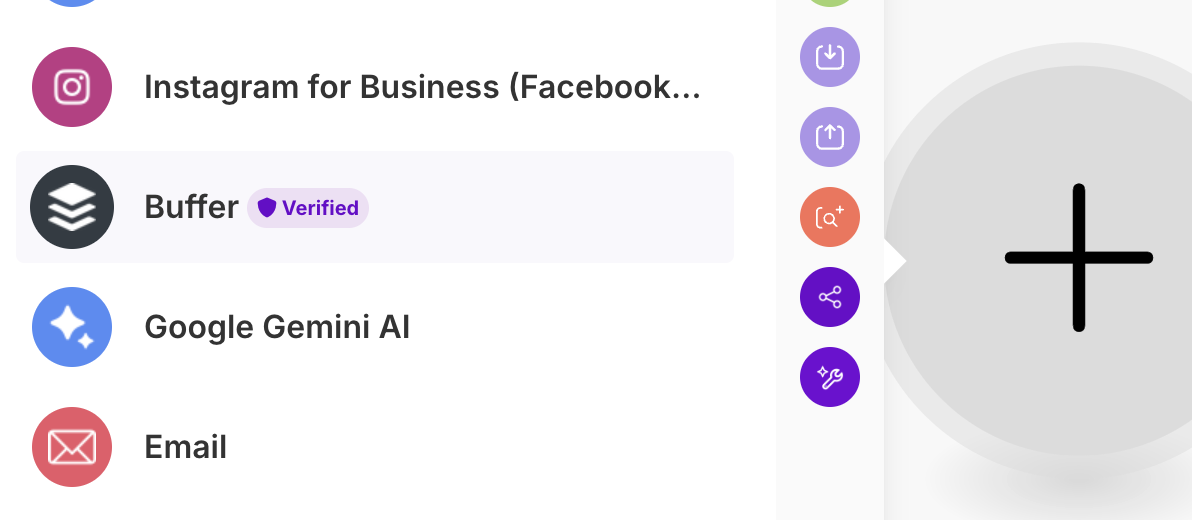Click the Instagram camera logo icon
1192x520 pixels.
pyautogui.click(x=72, y=87)
